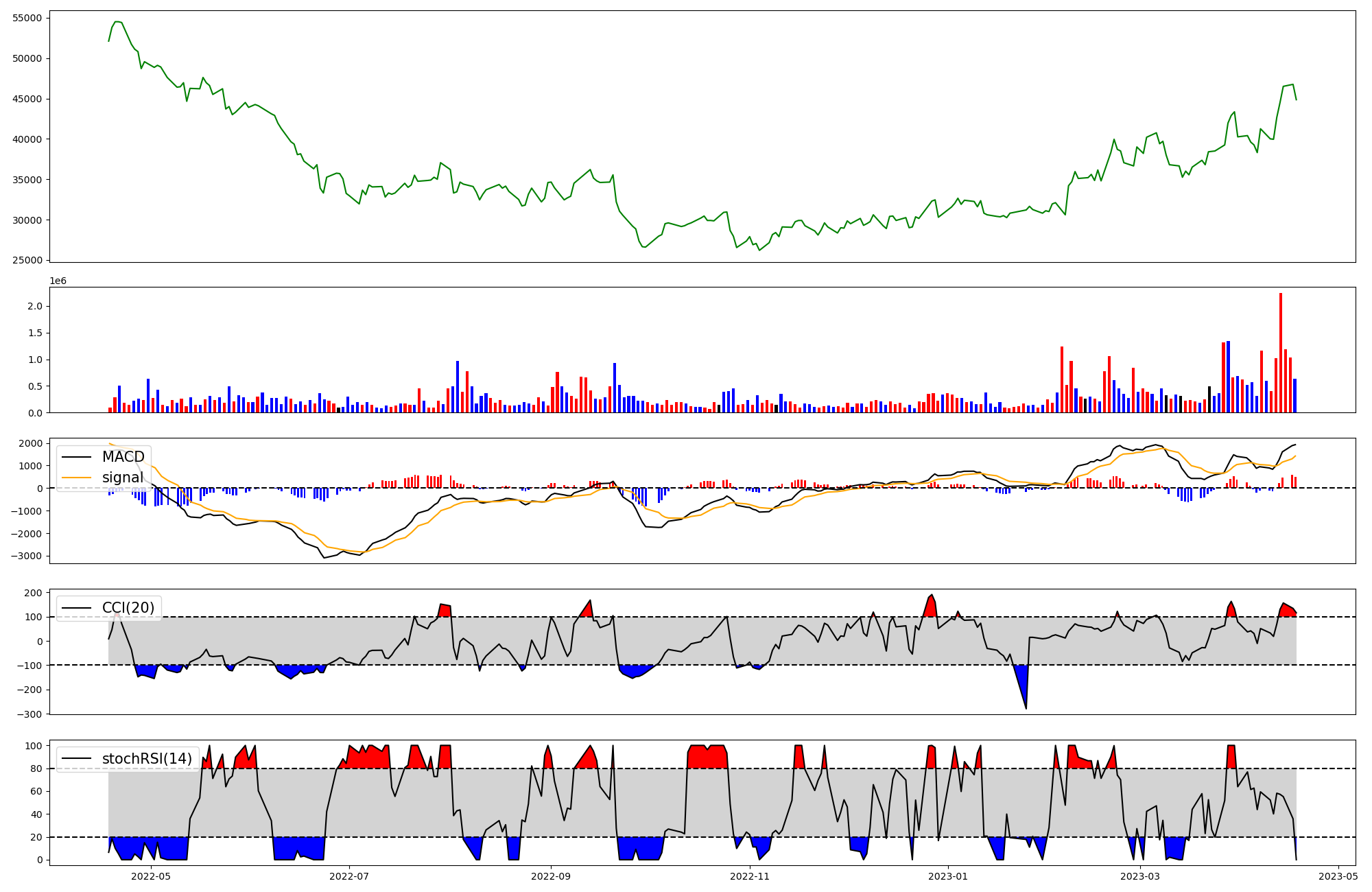Screen dimensions: 1372x892
Task: Click the CCI(20) legend entry
Action: (x=128, y=608)
